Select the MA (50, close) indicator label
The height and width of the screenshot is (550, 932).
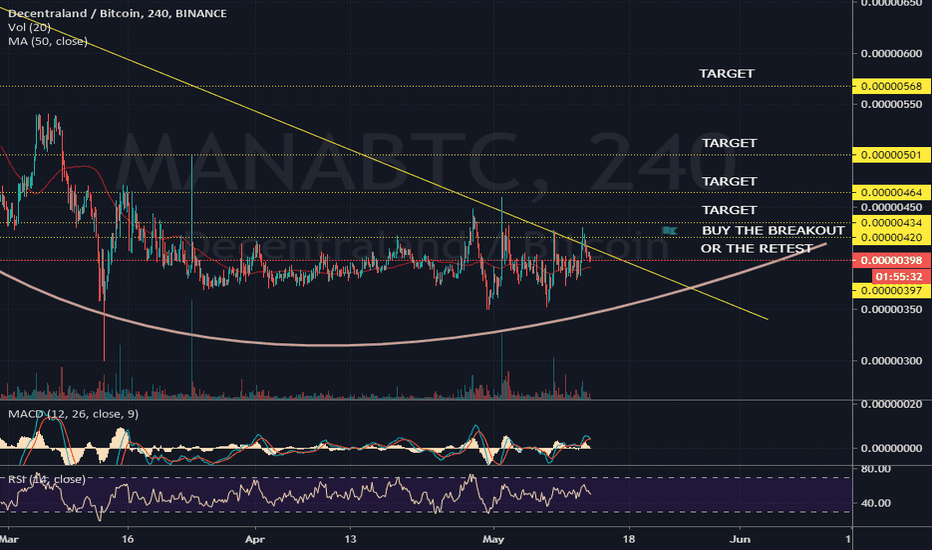[48, 41]
